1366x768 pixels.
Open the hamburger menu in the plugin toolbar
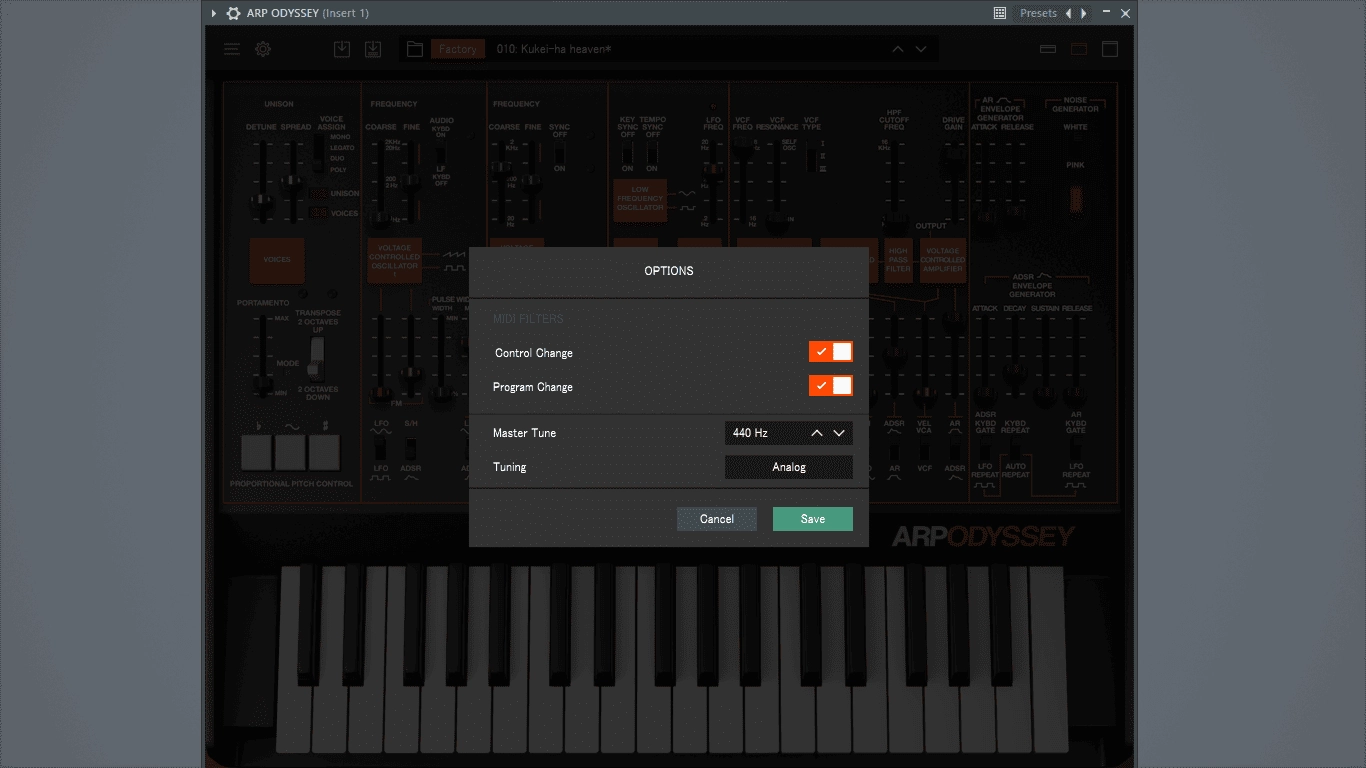(232, 49)
